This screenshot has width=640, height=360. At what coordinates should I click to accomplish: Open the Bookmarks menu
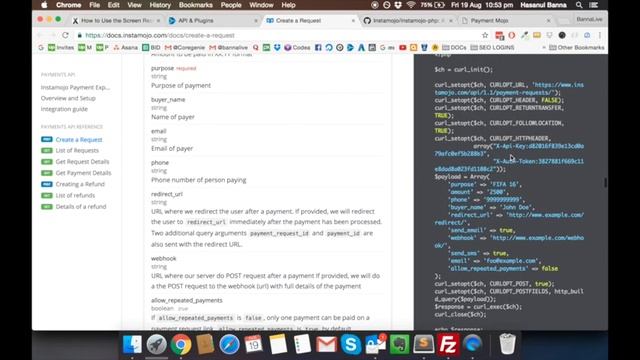(196, 5)
